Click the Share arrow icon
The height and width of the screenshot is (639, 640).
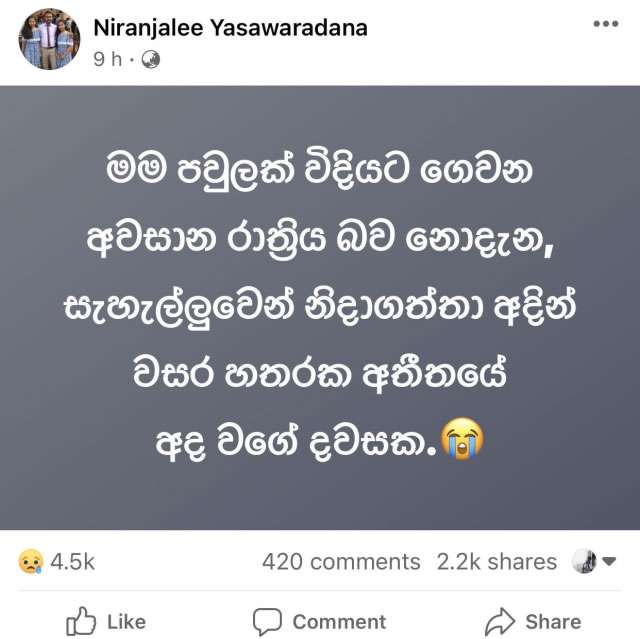500,621
